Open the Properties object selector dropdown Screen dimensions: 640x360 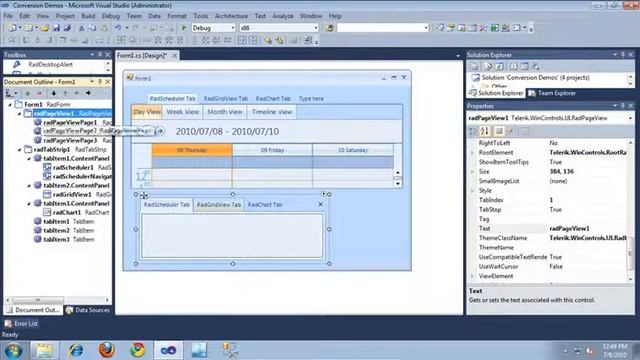631,118
